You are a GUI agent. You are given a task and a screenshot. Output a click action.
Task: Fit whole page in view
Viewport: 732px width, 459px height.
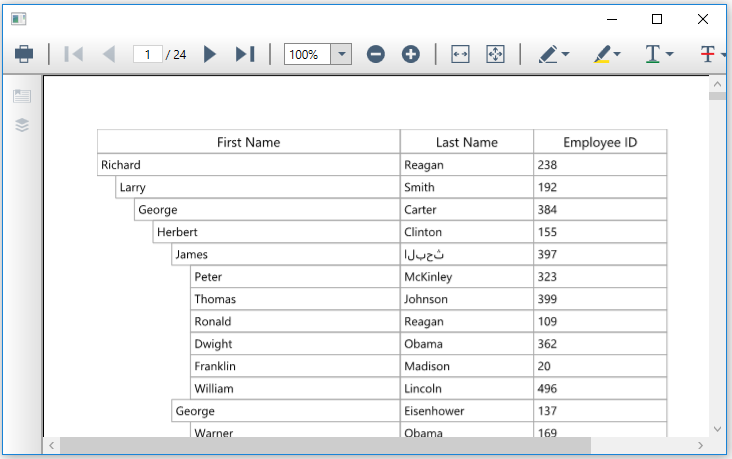[x=495, y=54]
